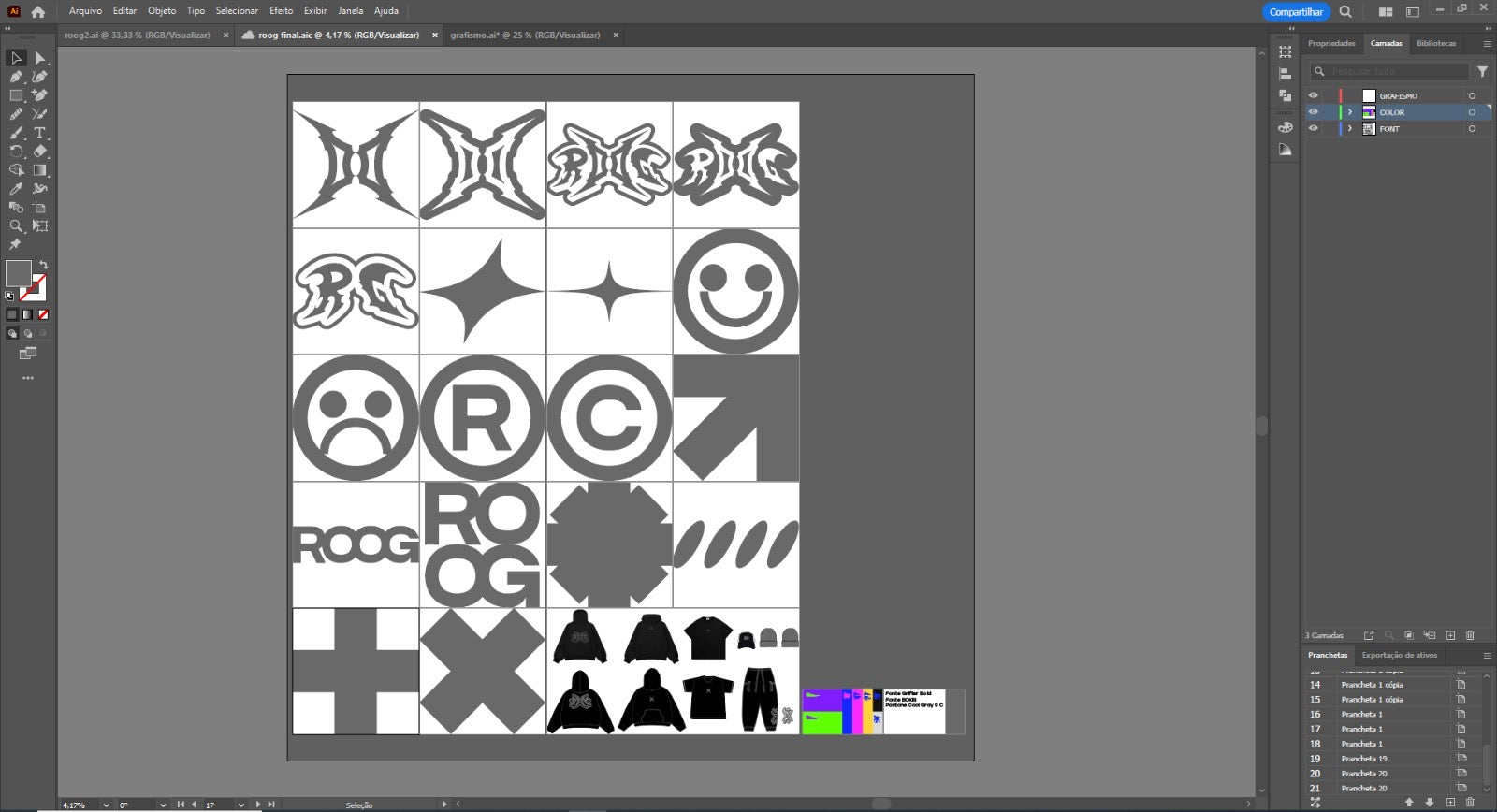
Task: Collapse the right panels double-arrow
Action: coord(1488,28)
